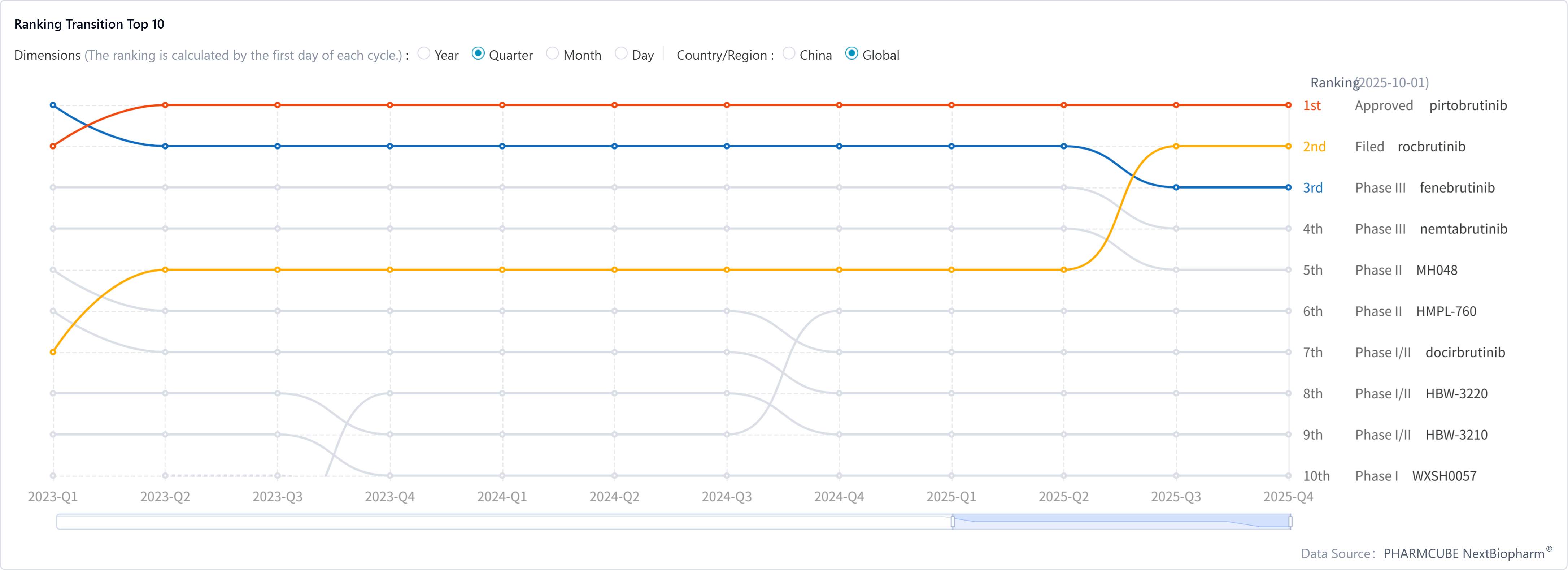Click the MH048 legend entry
Viewport: 1568px width, 570px height.
(x=1437, y=271)
